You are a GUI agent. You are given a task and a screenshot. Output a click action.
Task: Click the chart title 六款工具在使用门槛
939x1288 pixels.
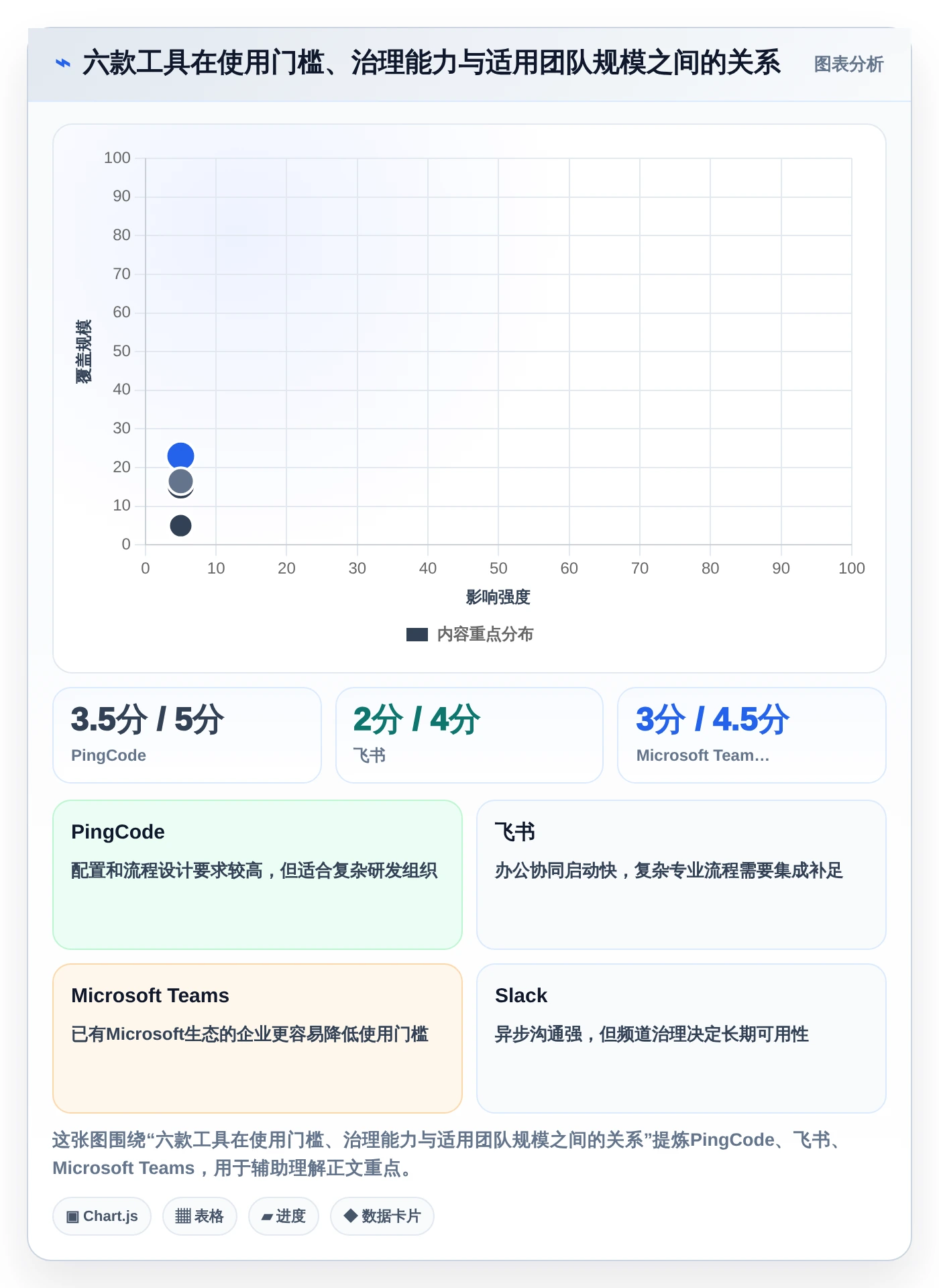click(x=431, y=63)
